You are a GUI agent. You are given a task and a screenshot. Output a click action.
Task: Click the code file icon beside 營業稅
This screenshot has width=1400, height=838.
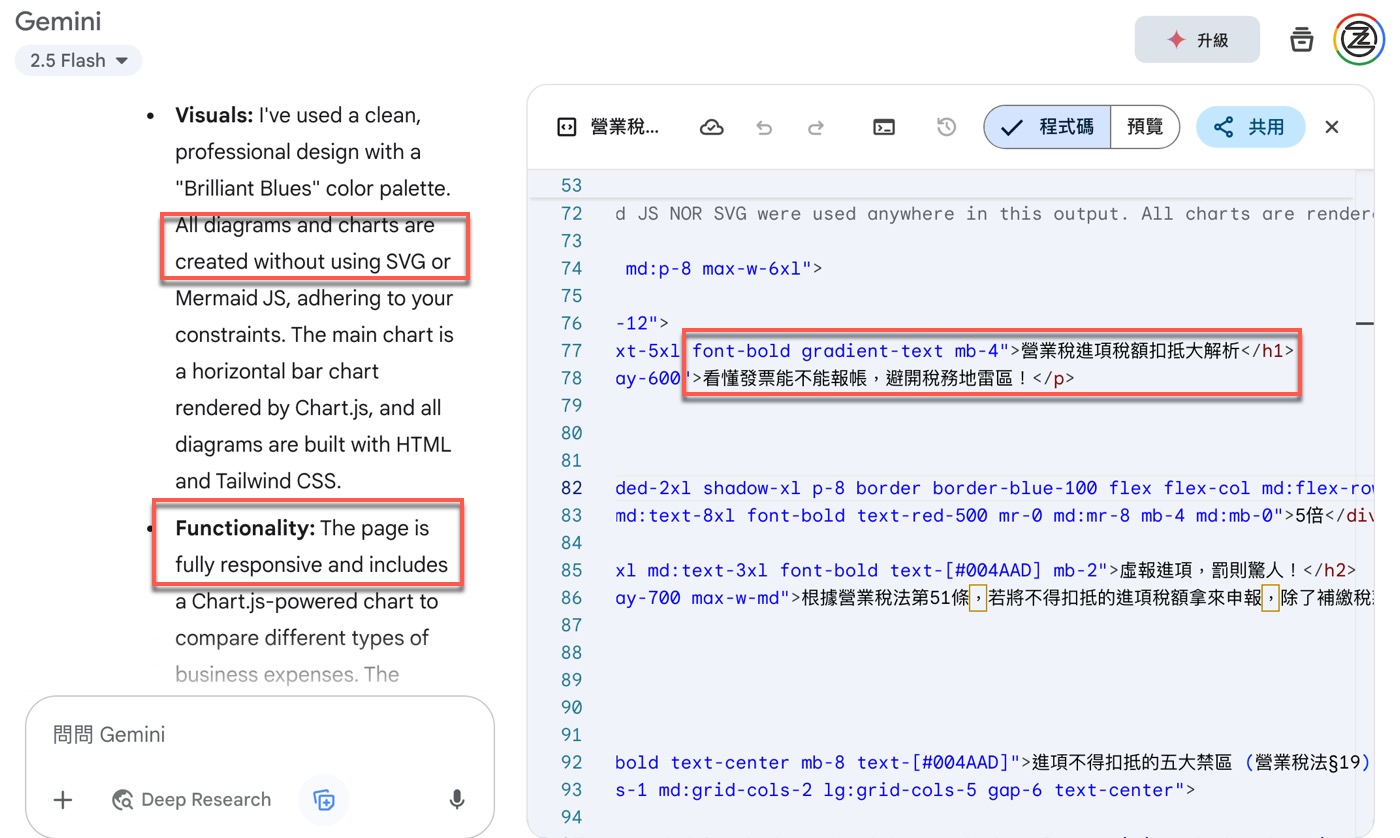[566, 127]
